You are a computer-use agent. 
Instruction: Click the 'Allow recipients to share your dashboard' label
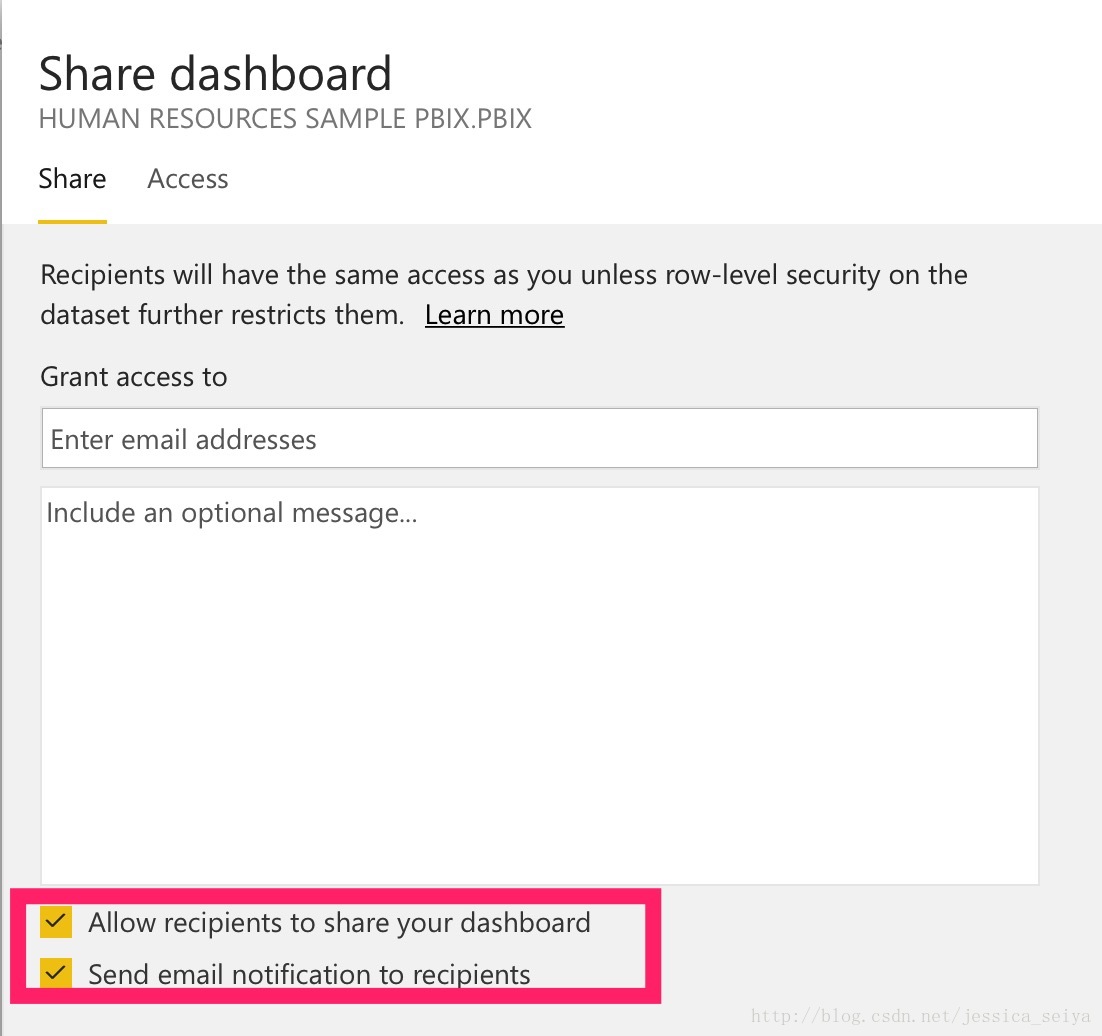coord(339,923)
